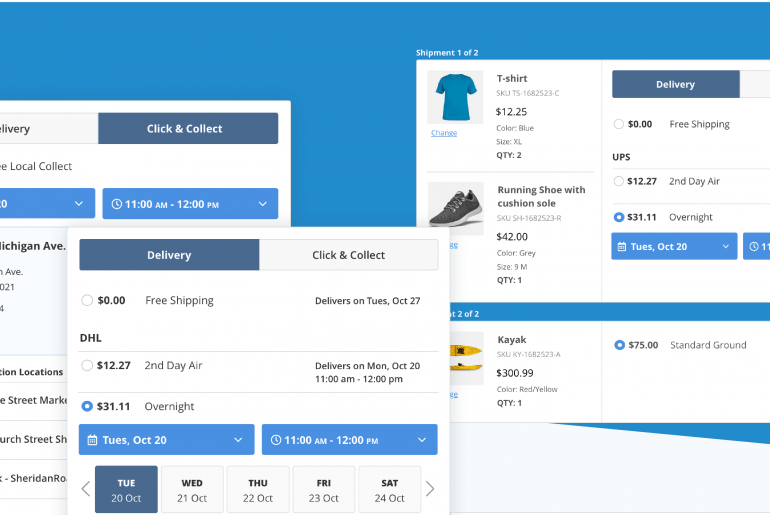Pick FRI 23 Oct date tile

coord(324,489)
